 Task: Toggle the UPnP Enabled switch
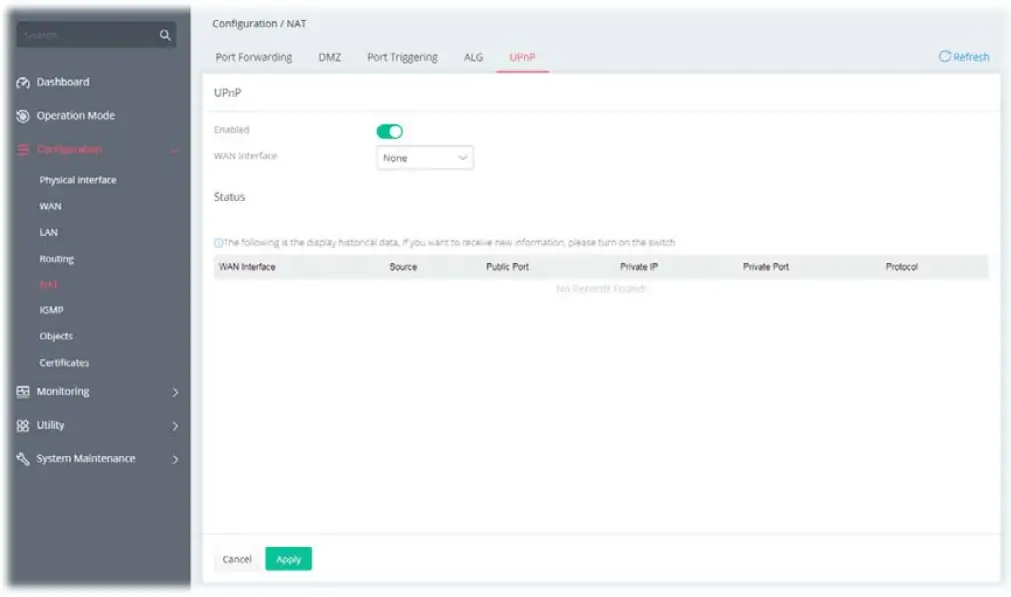[389, 132]
